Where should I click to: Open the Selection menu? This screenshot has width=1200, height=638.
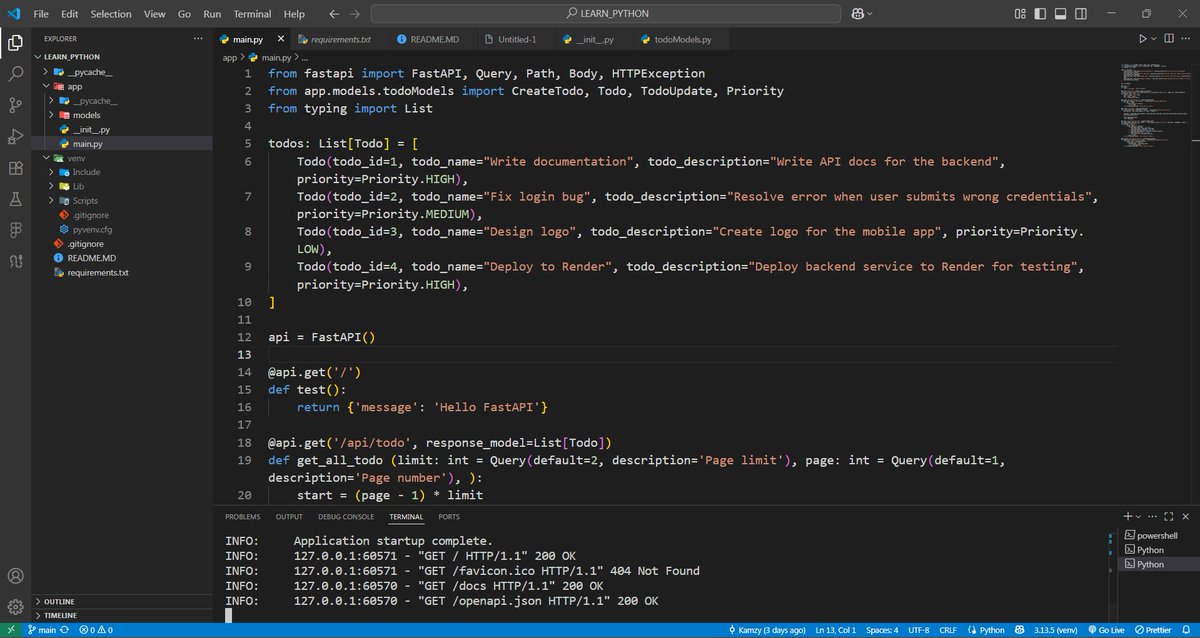tap(111, 14)
